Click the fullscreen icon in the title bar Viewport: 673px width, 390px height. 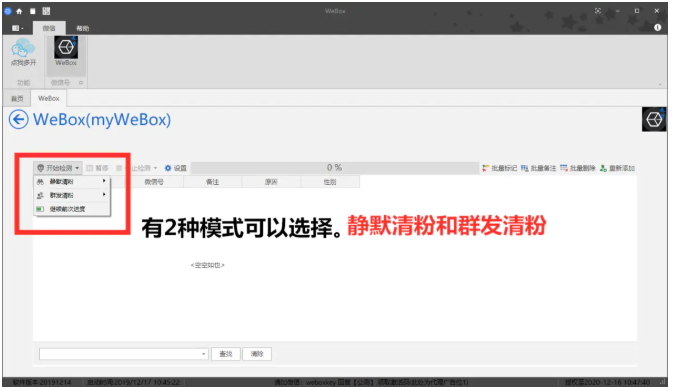(598, 11)
